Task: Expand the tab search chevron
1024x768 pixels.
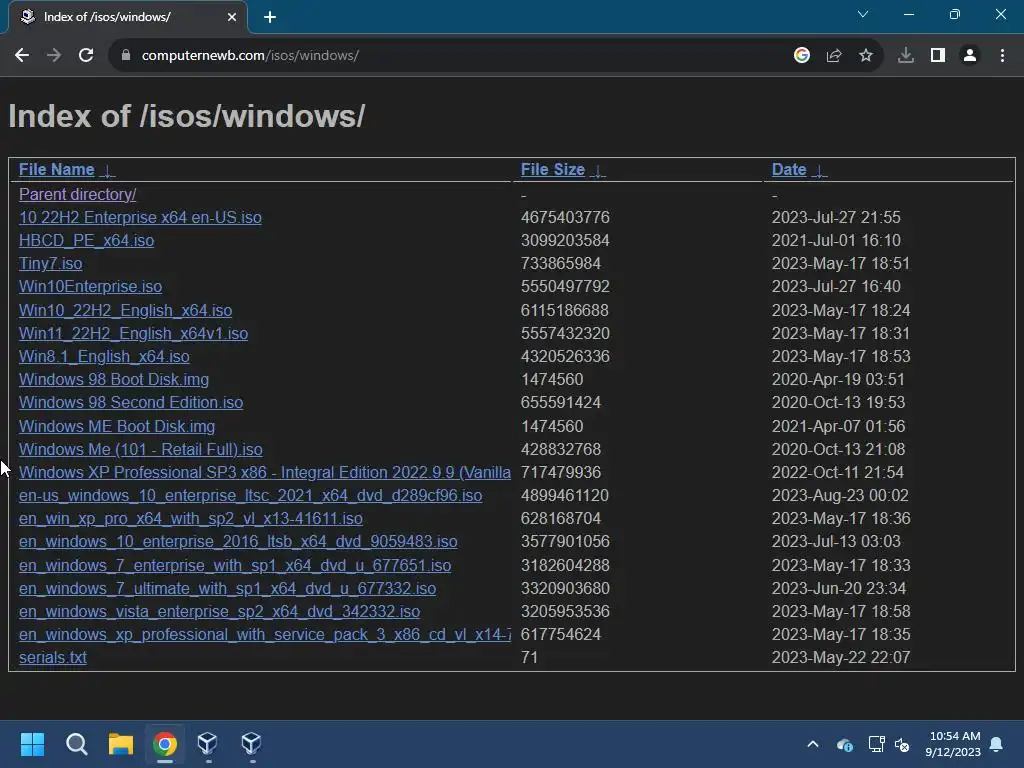Action: click(x=863, y=14)
